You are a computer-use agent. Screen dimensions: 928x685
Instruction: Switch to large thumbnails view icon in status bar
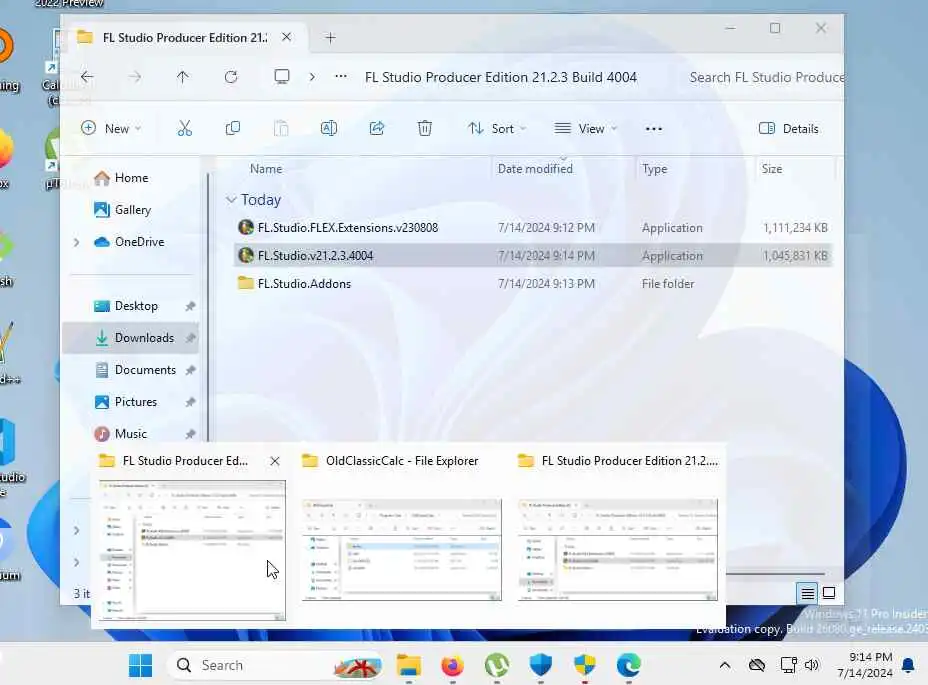coord(829,593)
